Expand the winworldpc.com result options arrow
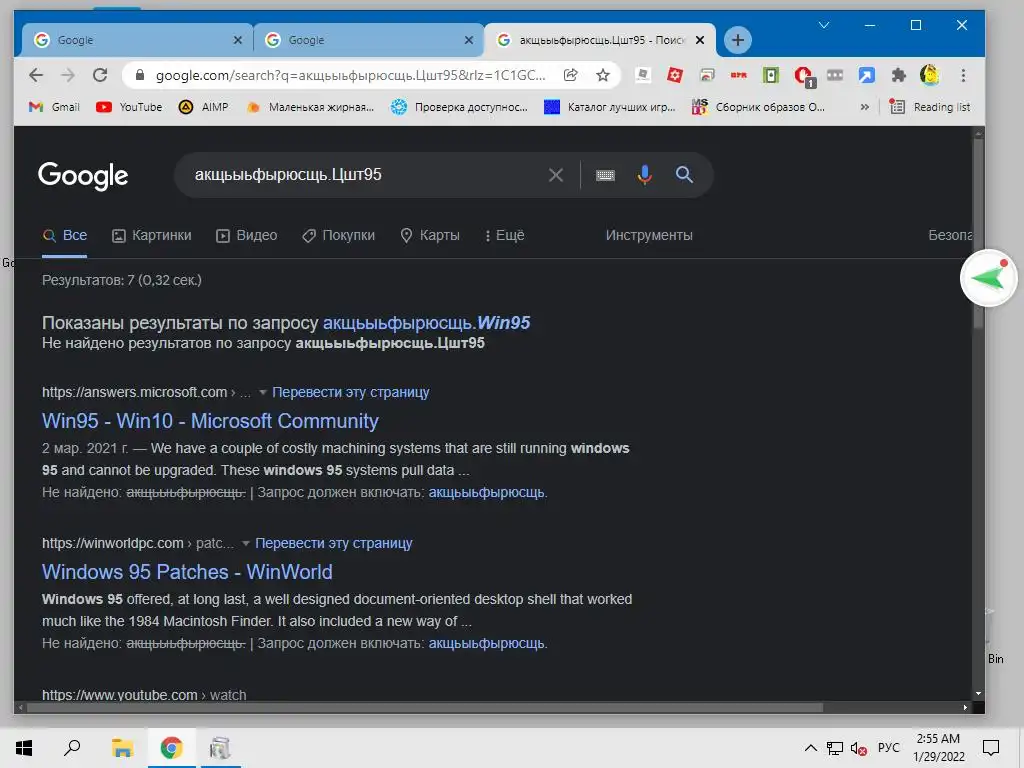Image resolution: width=1024 pixels, height=768 pixels. (246, 543)
